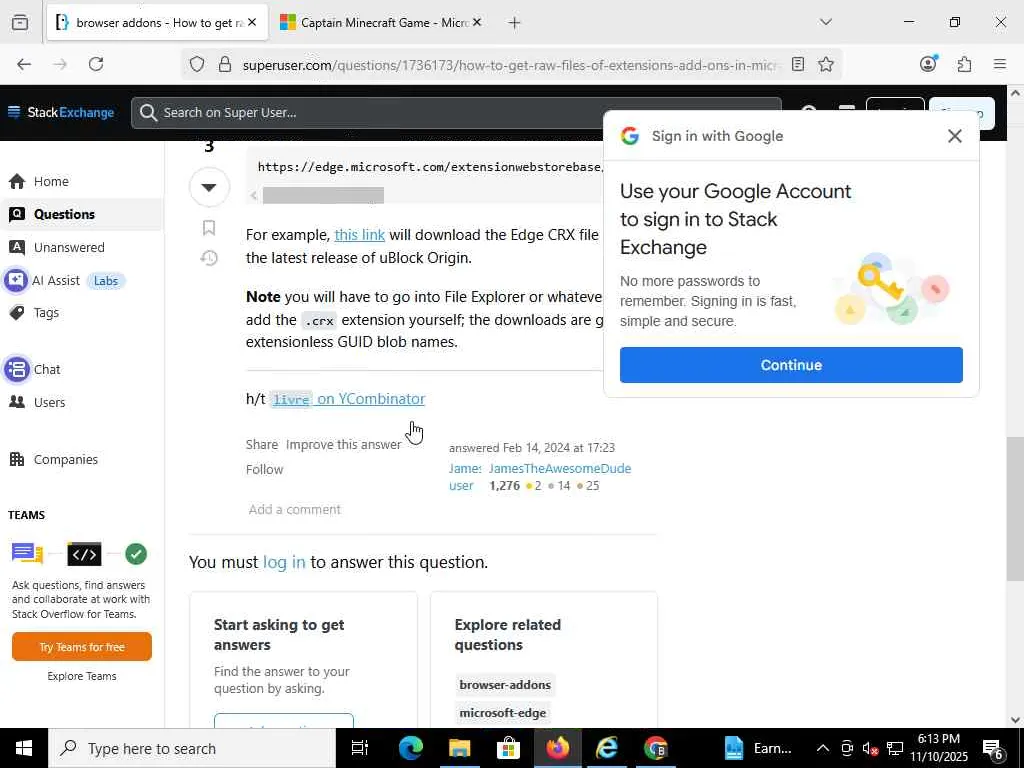Open File Explorer from taskbar
The height and width of the screenshot is (768, 1024).
(460, 748)
